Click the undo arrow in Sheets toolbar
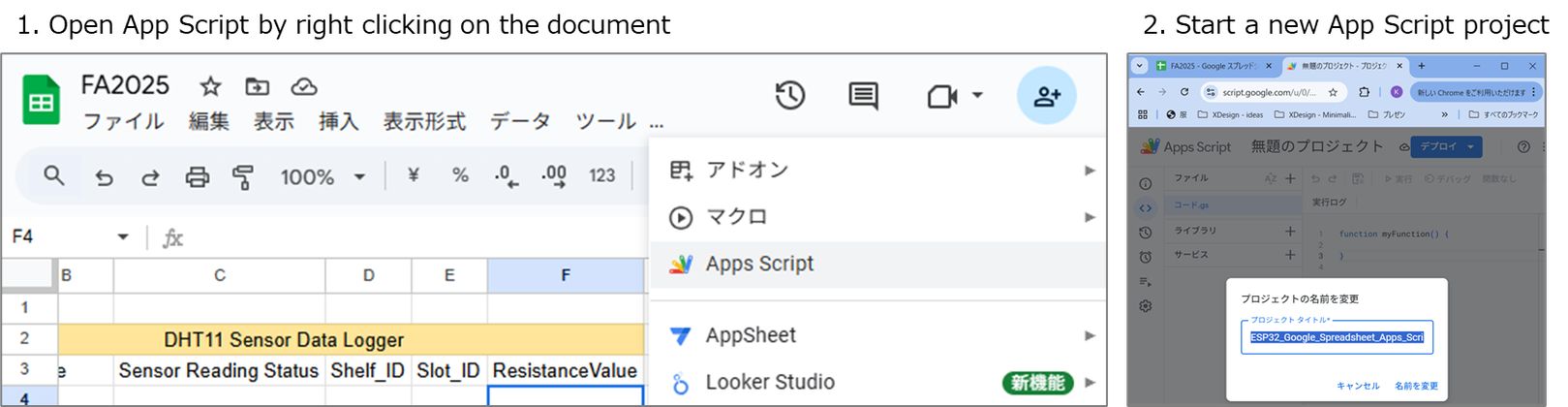The height and width of the screenshot is (407, 1568). pos(104,176)
